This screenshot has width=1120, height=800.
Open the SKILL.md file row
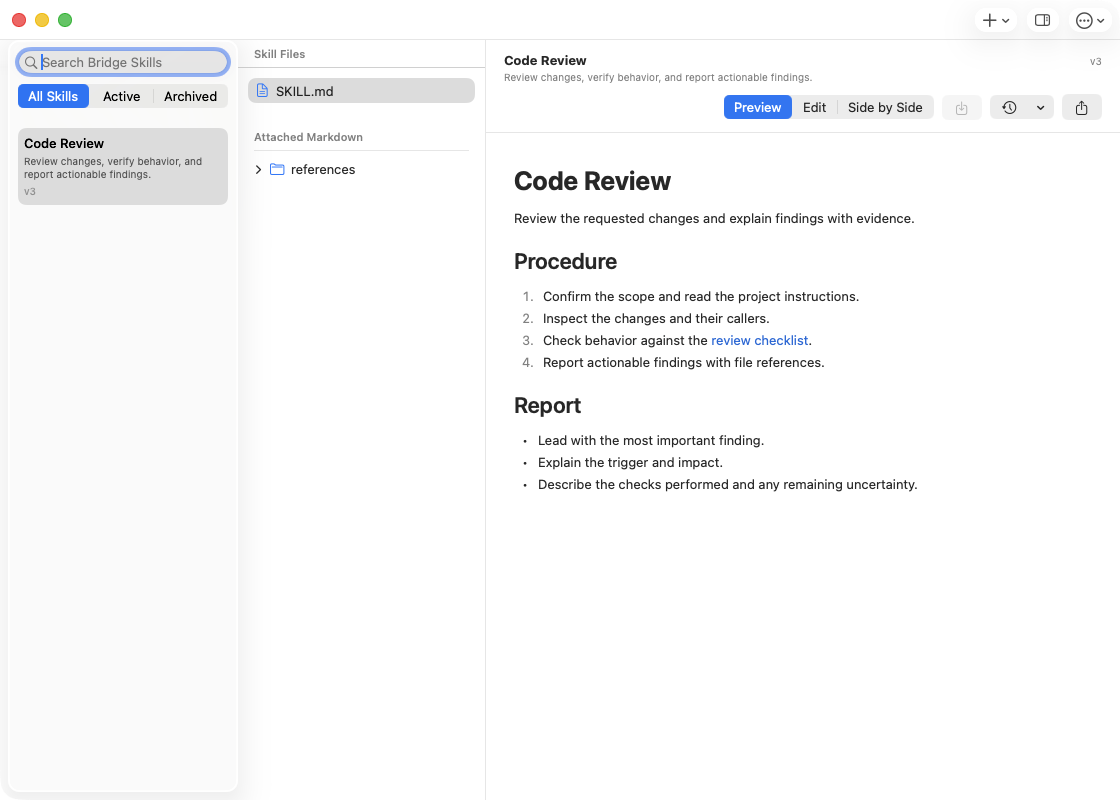[x=361, y=91]
